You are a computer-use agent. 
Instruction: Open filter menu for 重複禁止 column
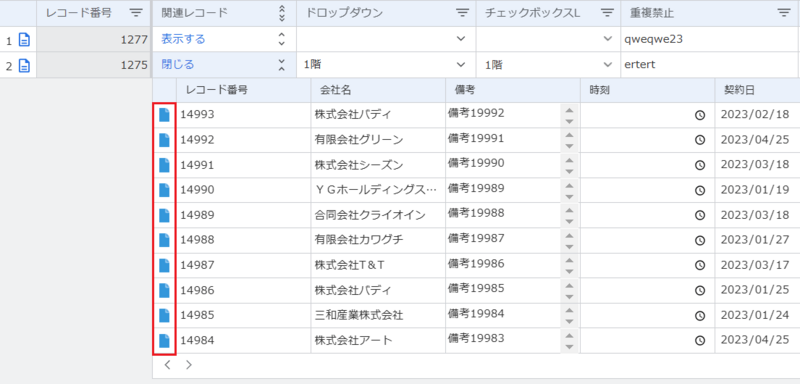tap(784, 13)
